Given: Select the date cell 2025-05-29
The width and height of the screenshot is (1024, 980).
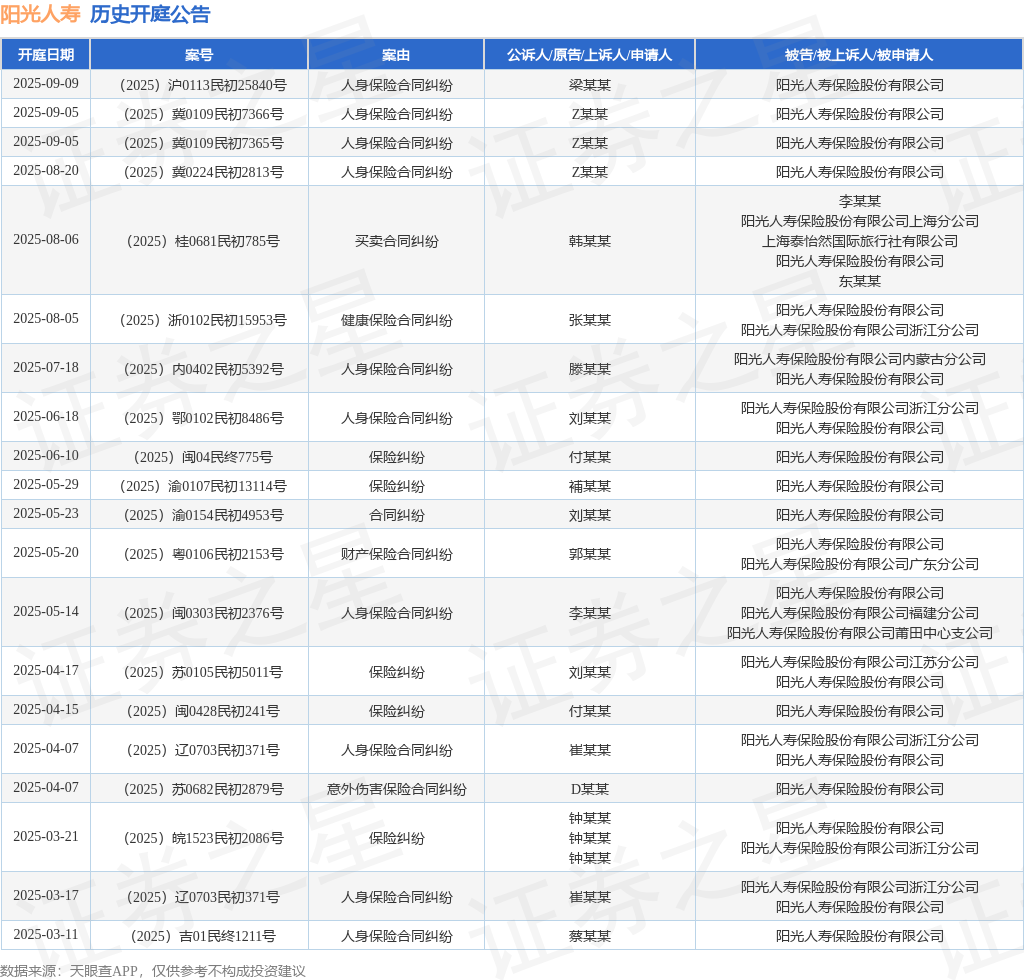Looking at the screenshot, I should 46,484.
